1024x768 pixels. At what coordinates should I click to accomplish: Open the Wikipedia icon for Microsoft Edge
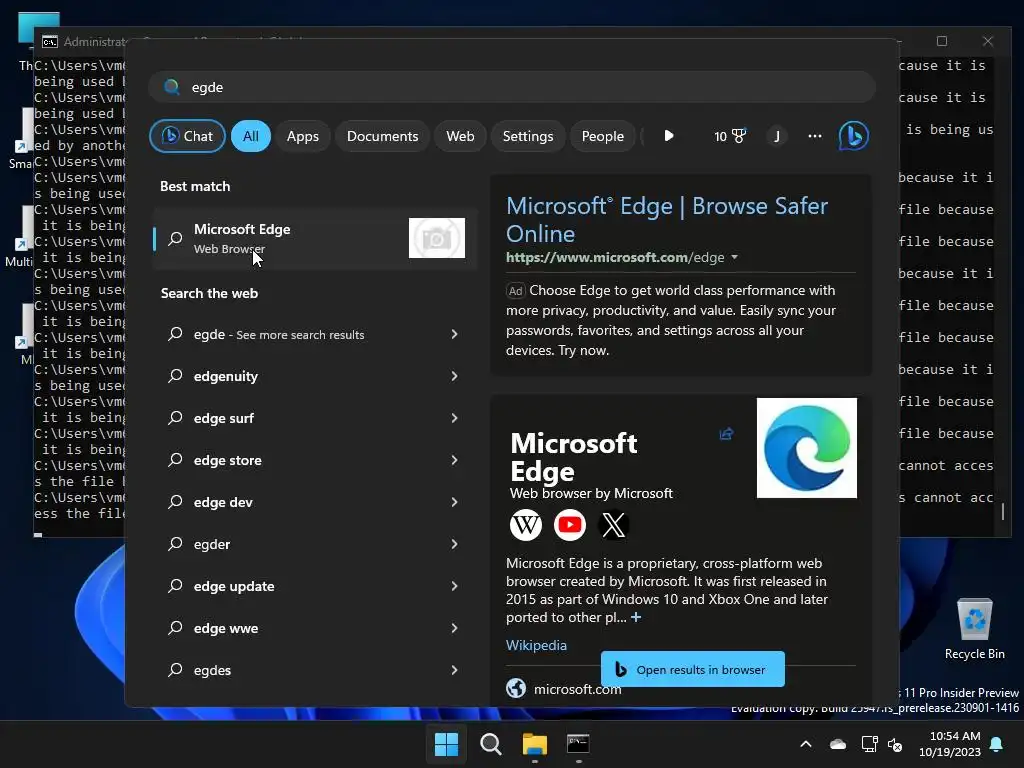point(526,524)
